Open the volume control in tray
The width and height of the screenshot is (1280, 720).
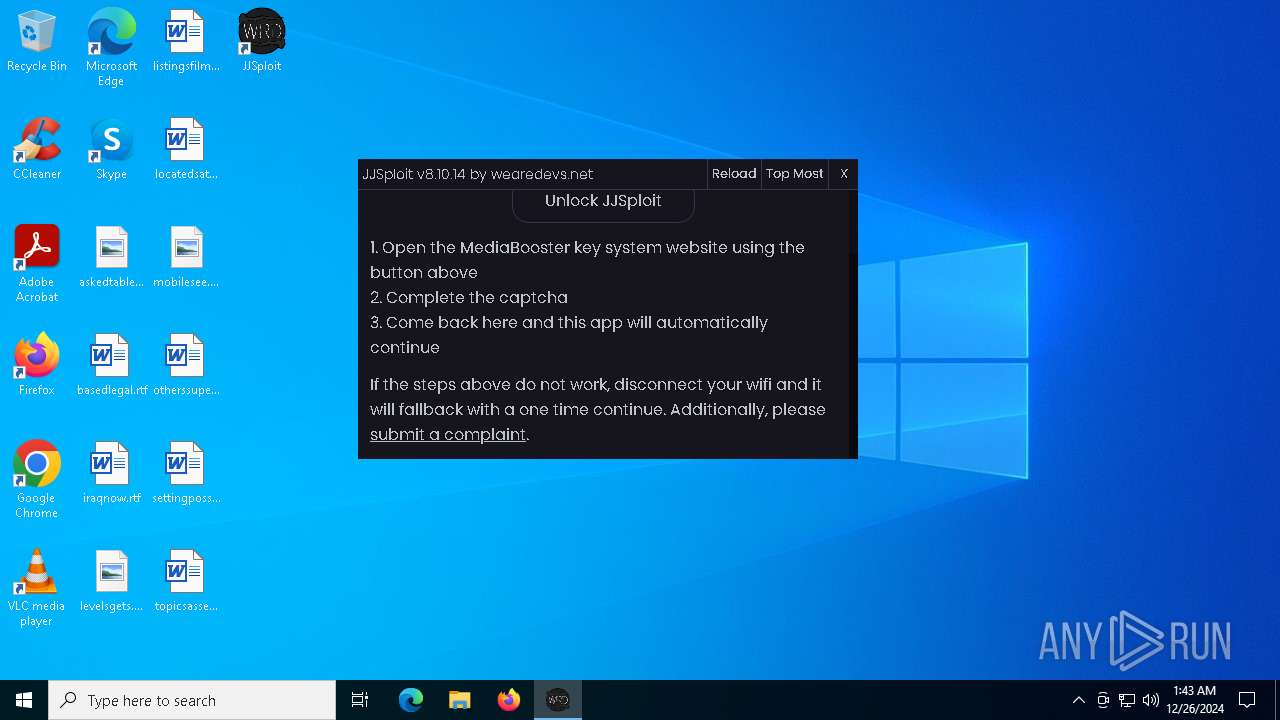pos(1151,700)
